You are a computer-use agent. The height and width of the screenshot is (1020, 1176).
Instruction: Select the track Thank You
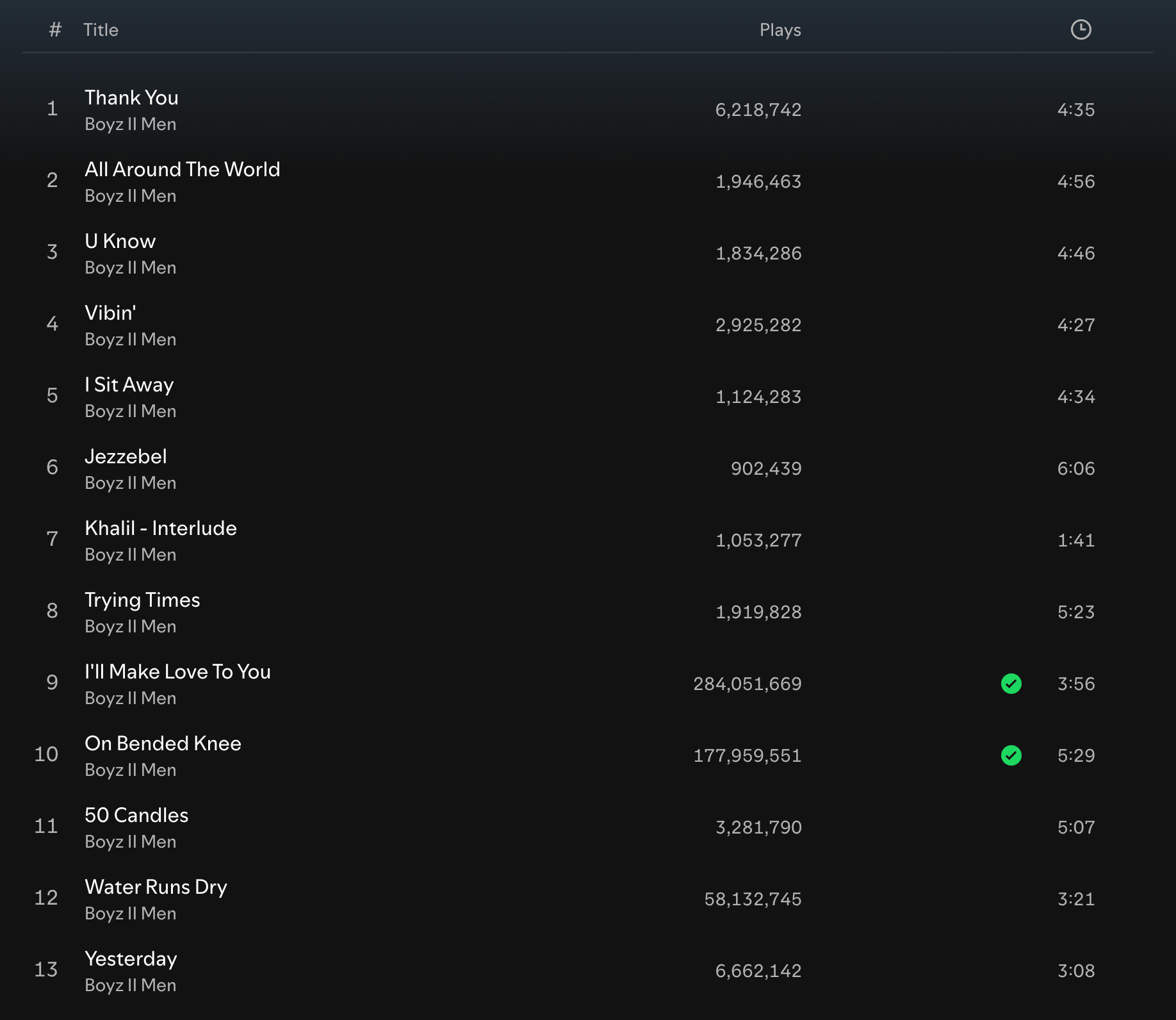pos(131,97)
